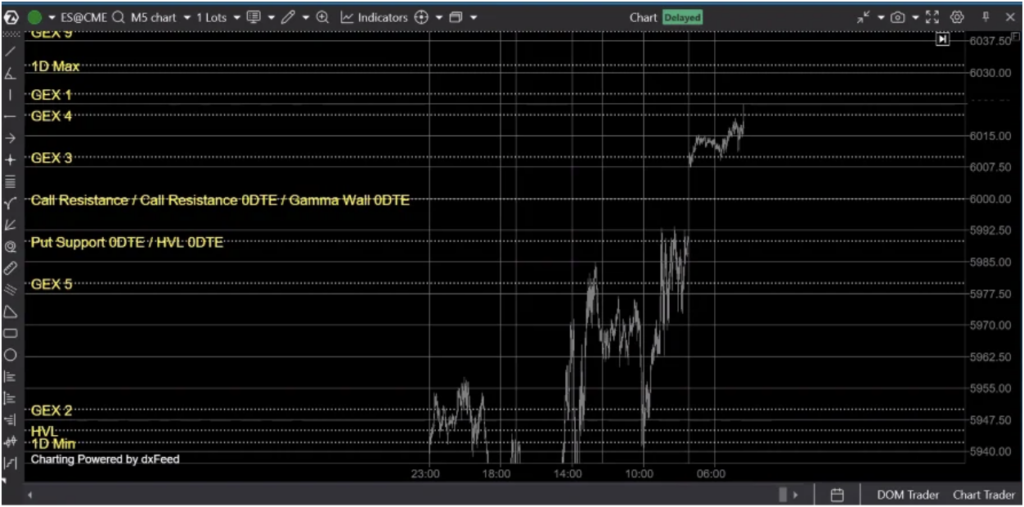Image resolution: width=1024 pixels, height=507 pixels.
Task: Select the horizontal line tool
Action: pos(10,116)
